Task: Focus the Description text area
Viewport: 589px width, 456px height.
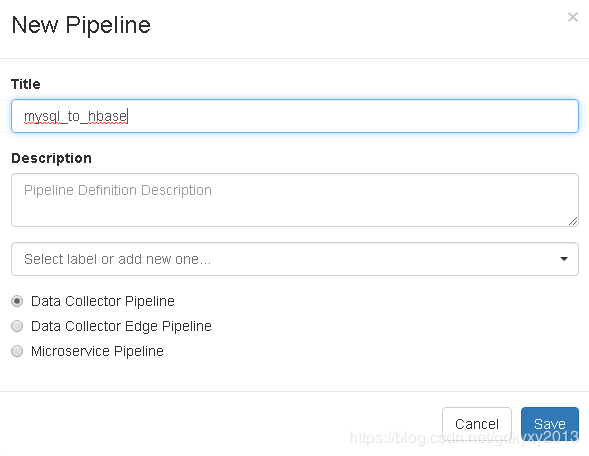Action: click(x=294, y=200)
